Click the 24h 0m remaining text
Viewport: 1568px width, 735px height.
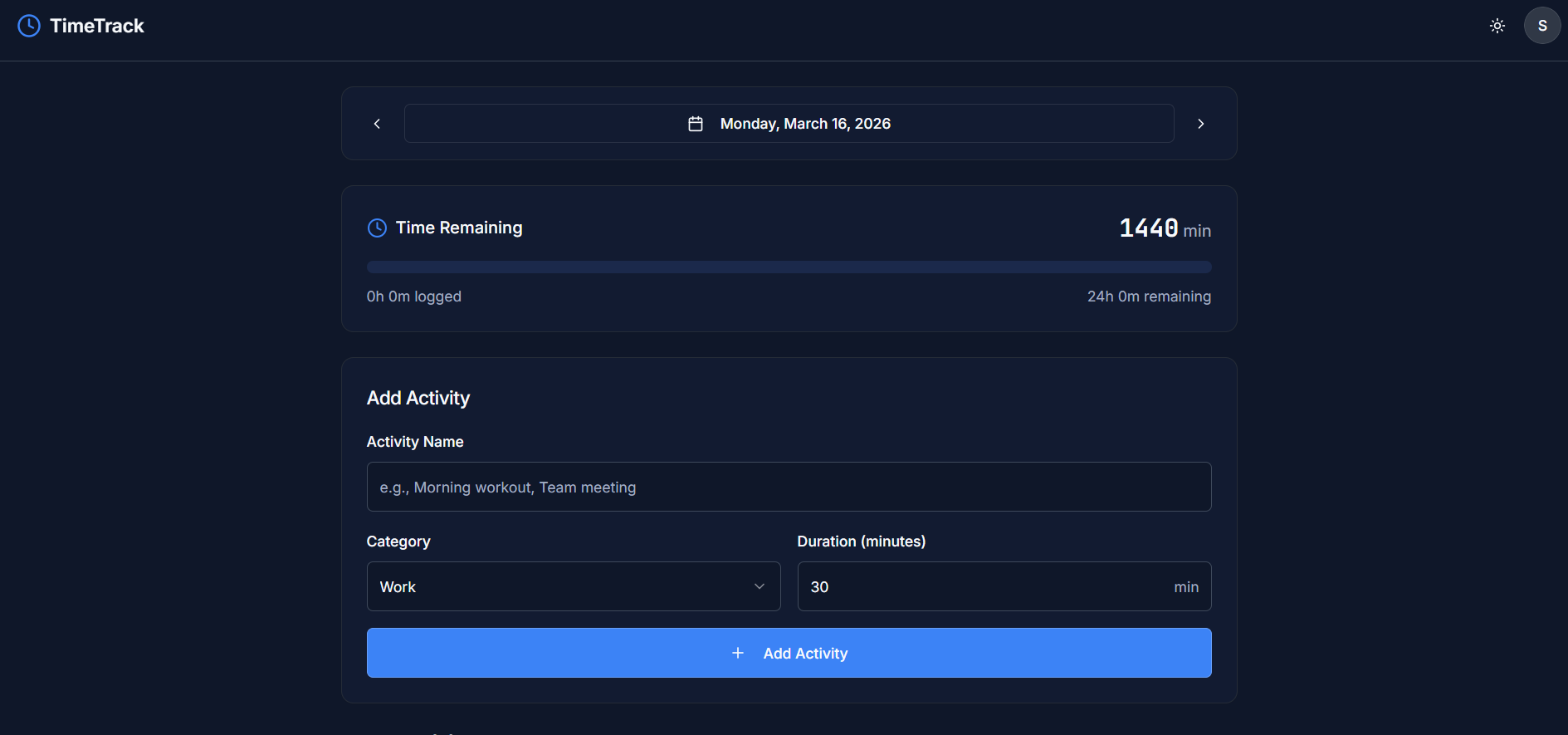1149,296
